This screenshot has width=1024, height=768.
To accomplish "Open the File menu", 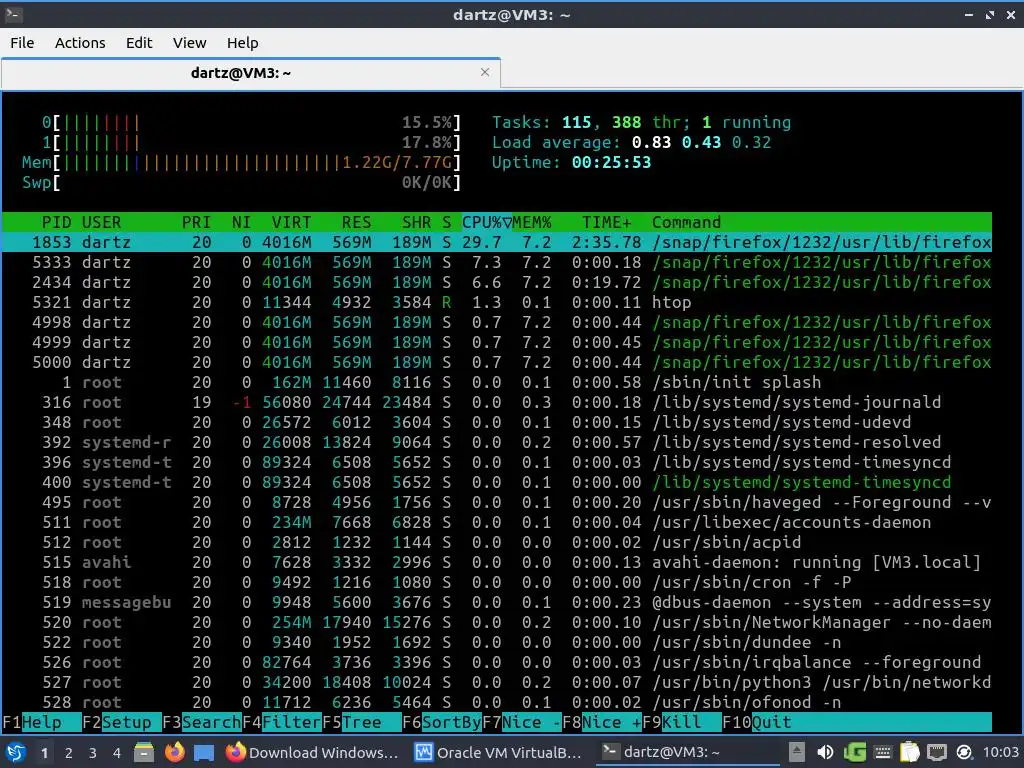I will click(x=22, y=42).
